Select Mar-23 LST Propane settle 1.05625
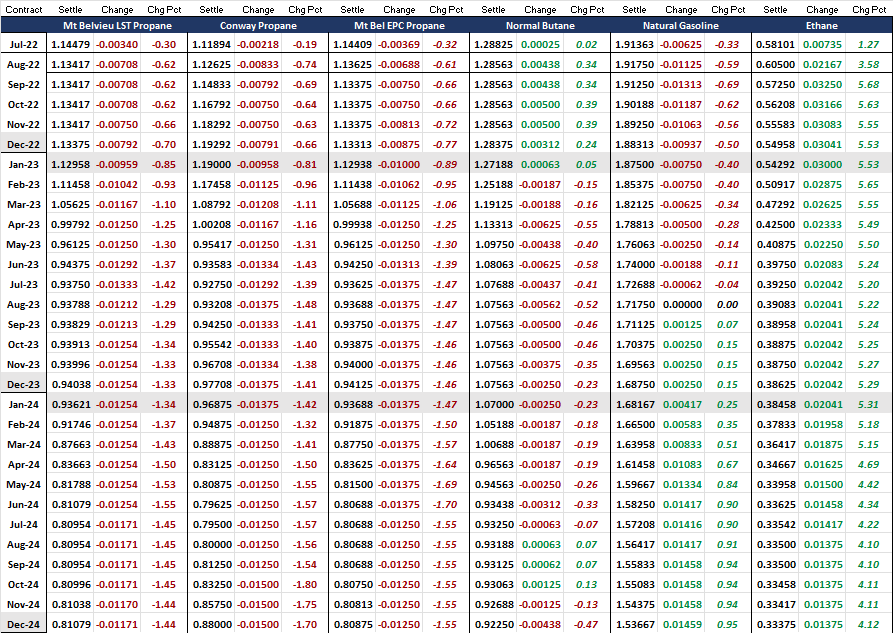The width and height of the screenshot is (893, 633). click(x=71, y=205)
